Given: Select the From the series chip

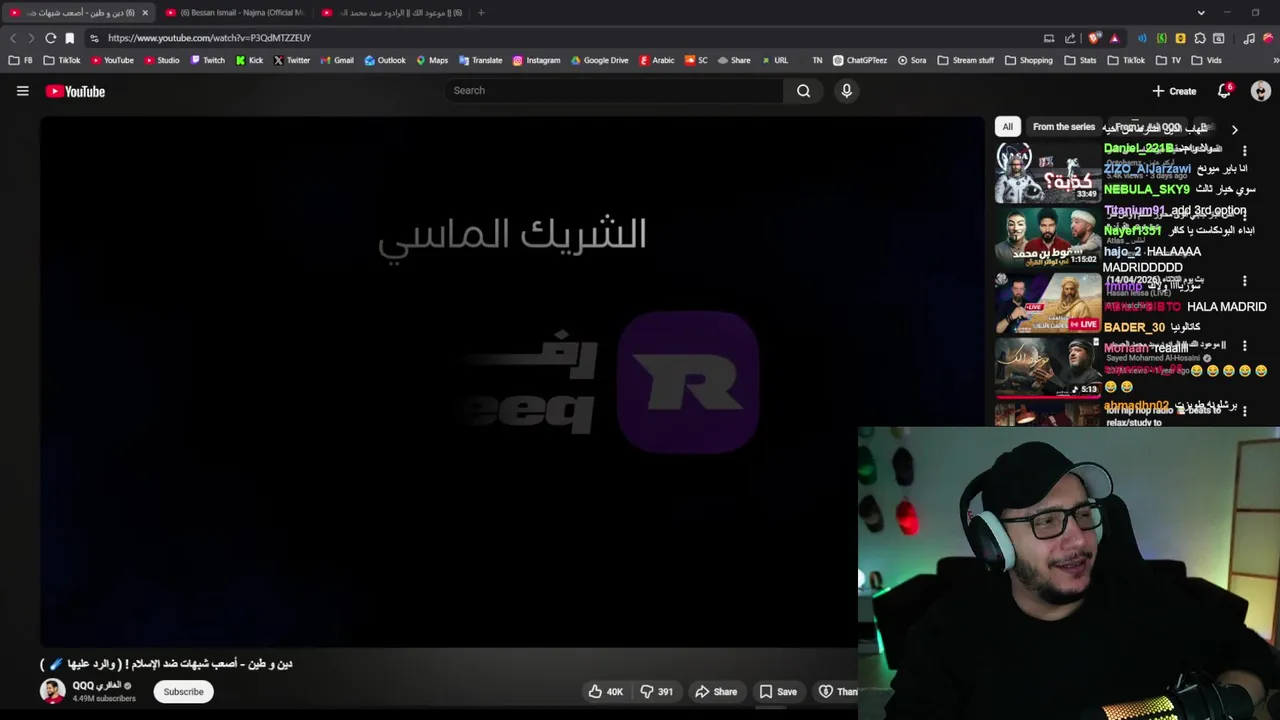Looking at the screenshot, I should [x=1063, y=127].
